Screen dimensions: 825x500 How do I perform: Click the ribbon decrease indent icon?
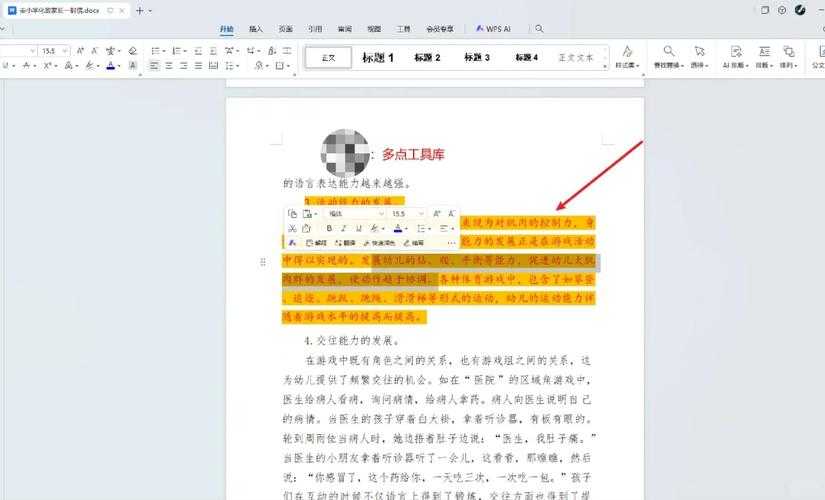click(x=198, y=51)
